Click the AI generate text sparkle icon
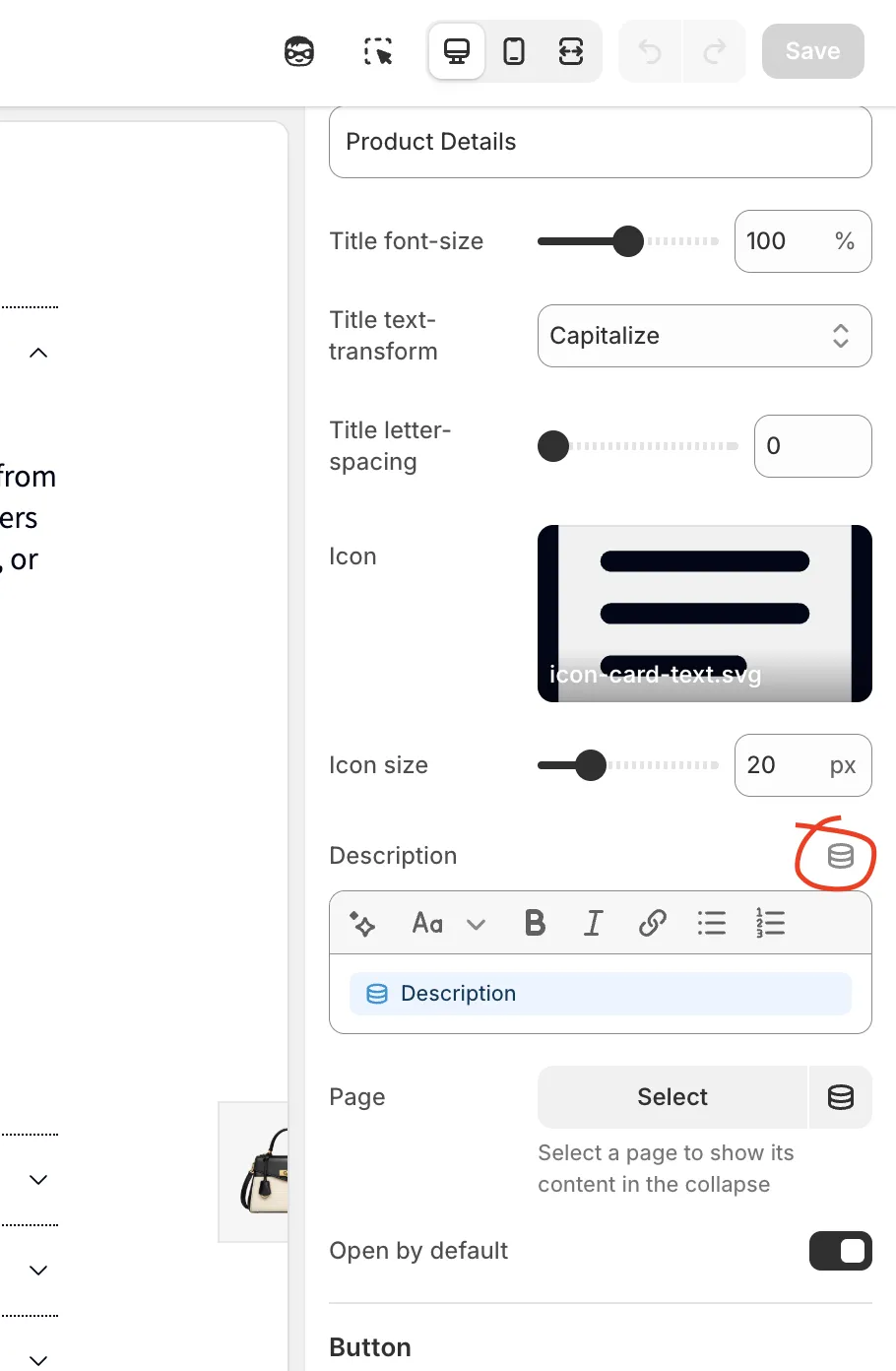The image size is (896, 1371). tap(362, 924)
